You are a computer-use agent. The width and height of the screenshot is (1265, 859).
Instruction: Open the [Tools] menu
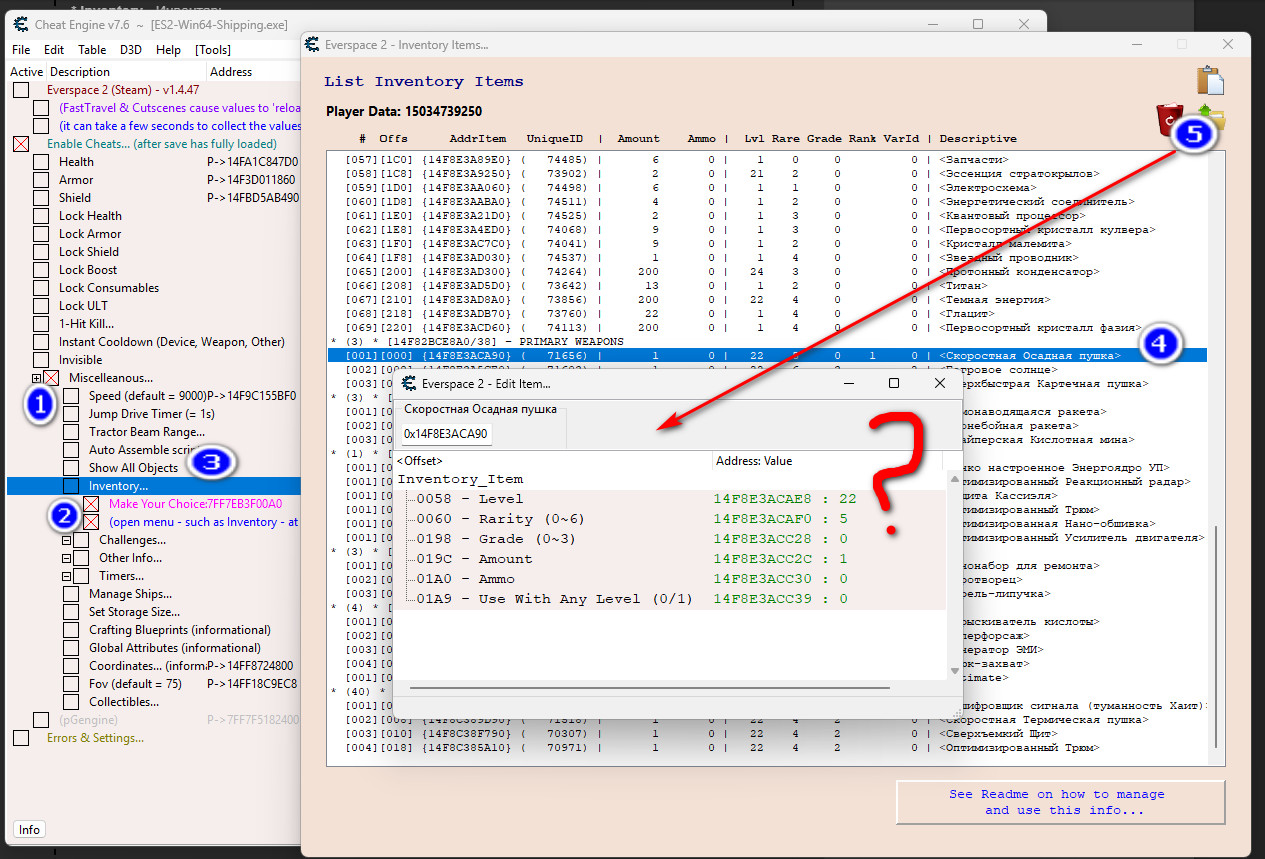(x=213, y=50)
